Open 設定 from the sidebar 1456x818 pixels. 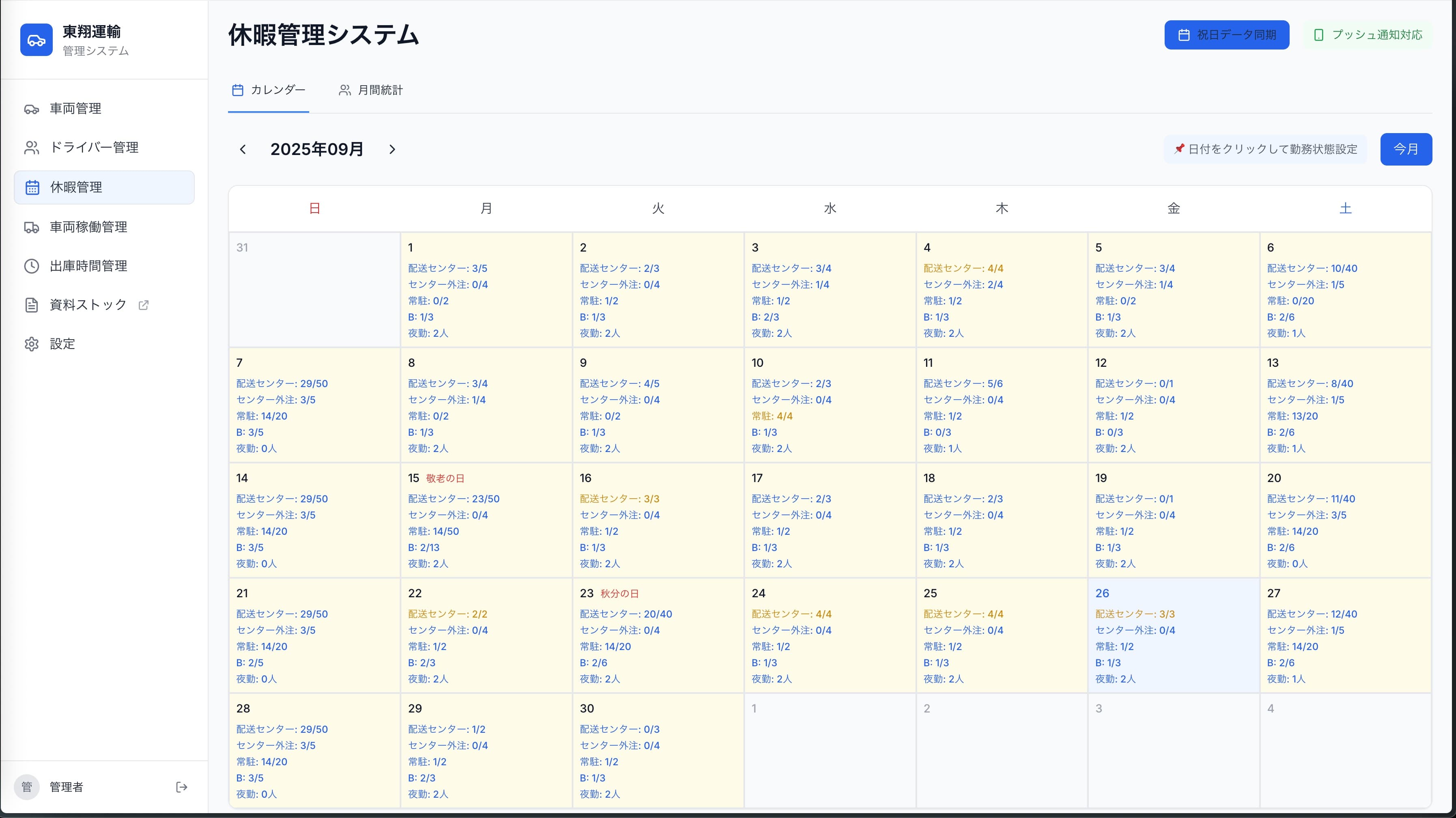click(105, 344)
